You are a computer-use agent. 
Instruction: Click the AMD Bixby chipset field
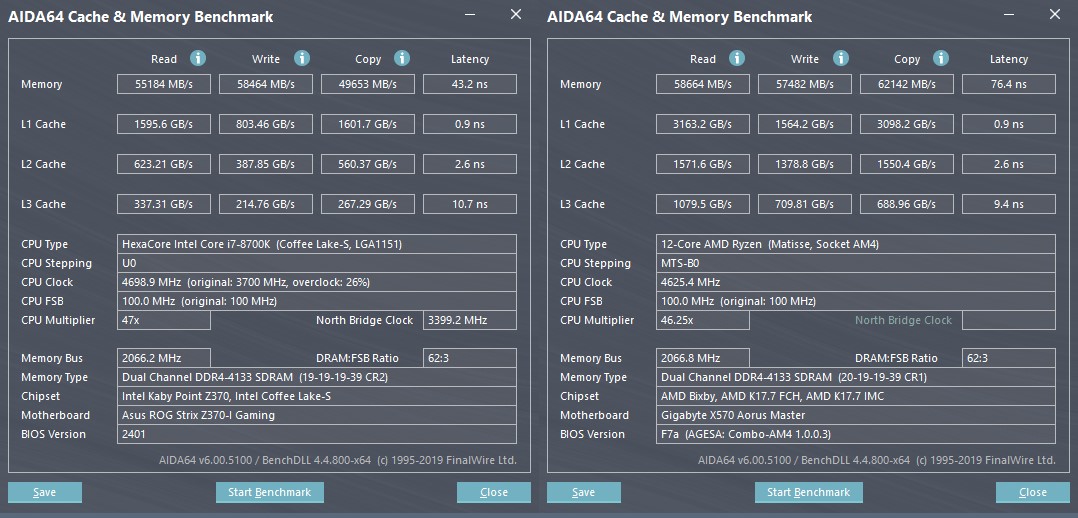coord(856,396)
